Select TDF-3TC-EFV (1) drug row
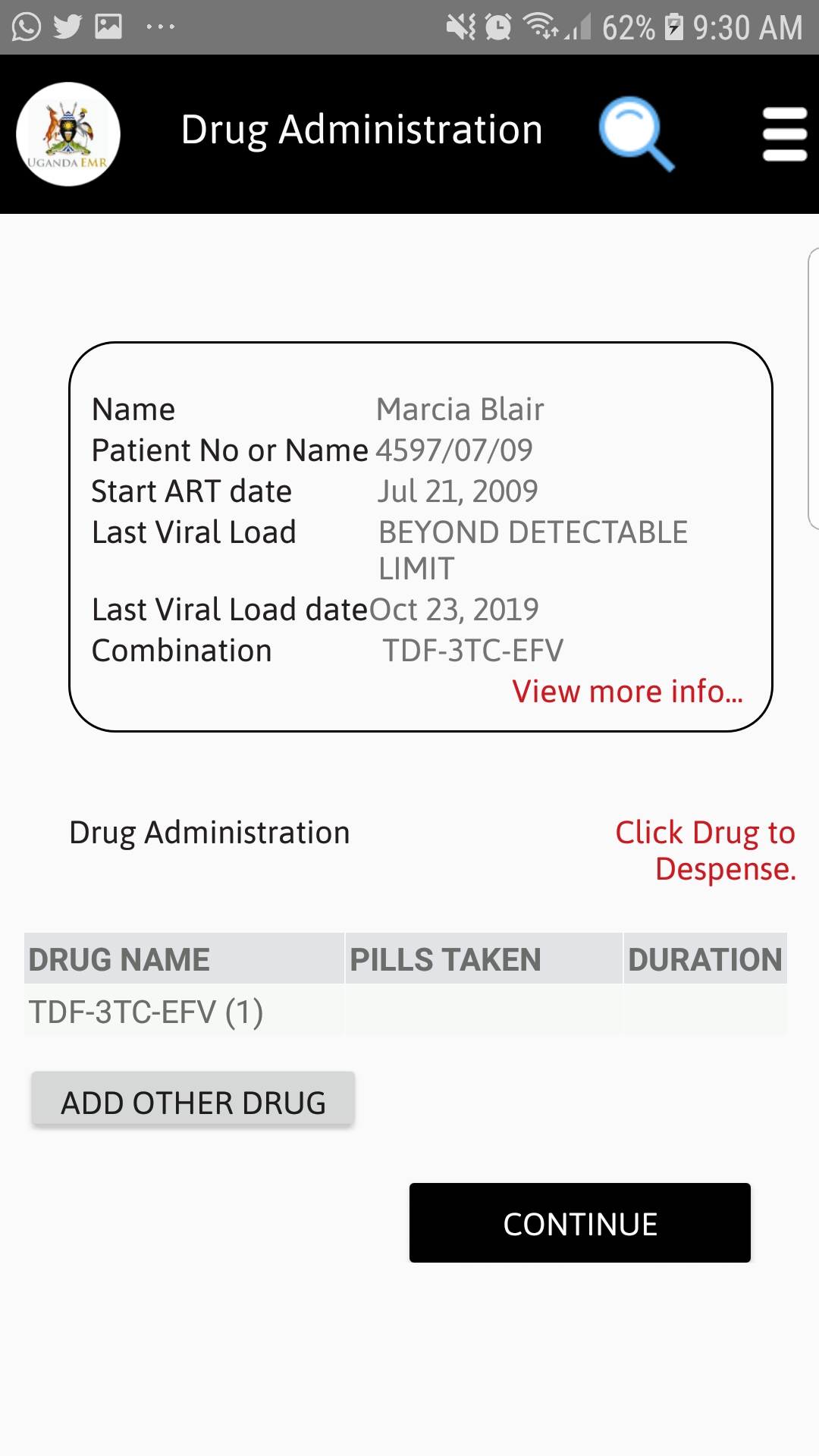The height and width of the screenshot is (1456, 819). pos(146,1012)
